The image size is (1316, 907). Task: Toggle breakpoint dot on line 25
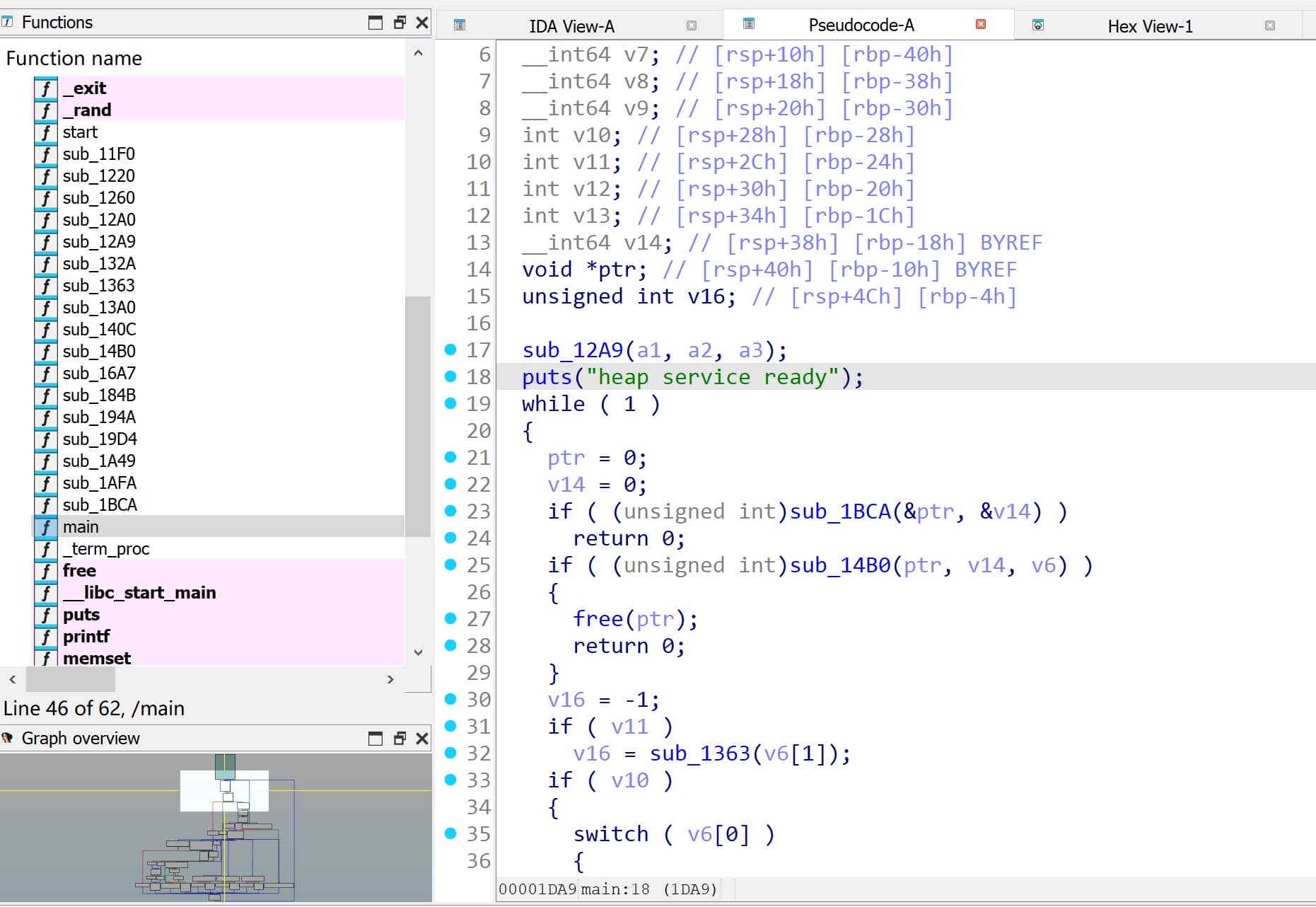(x=450, y=565)
